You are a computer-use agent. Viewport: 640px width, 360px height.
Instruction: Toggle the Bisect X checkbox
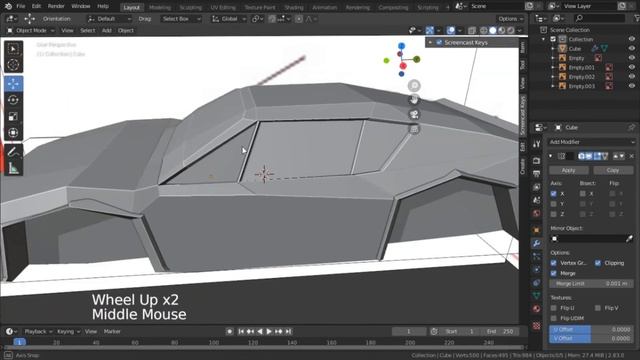tap(582, 193)
